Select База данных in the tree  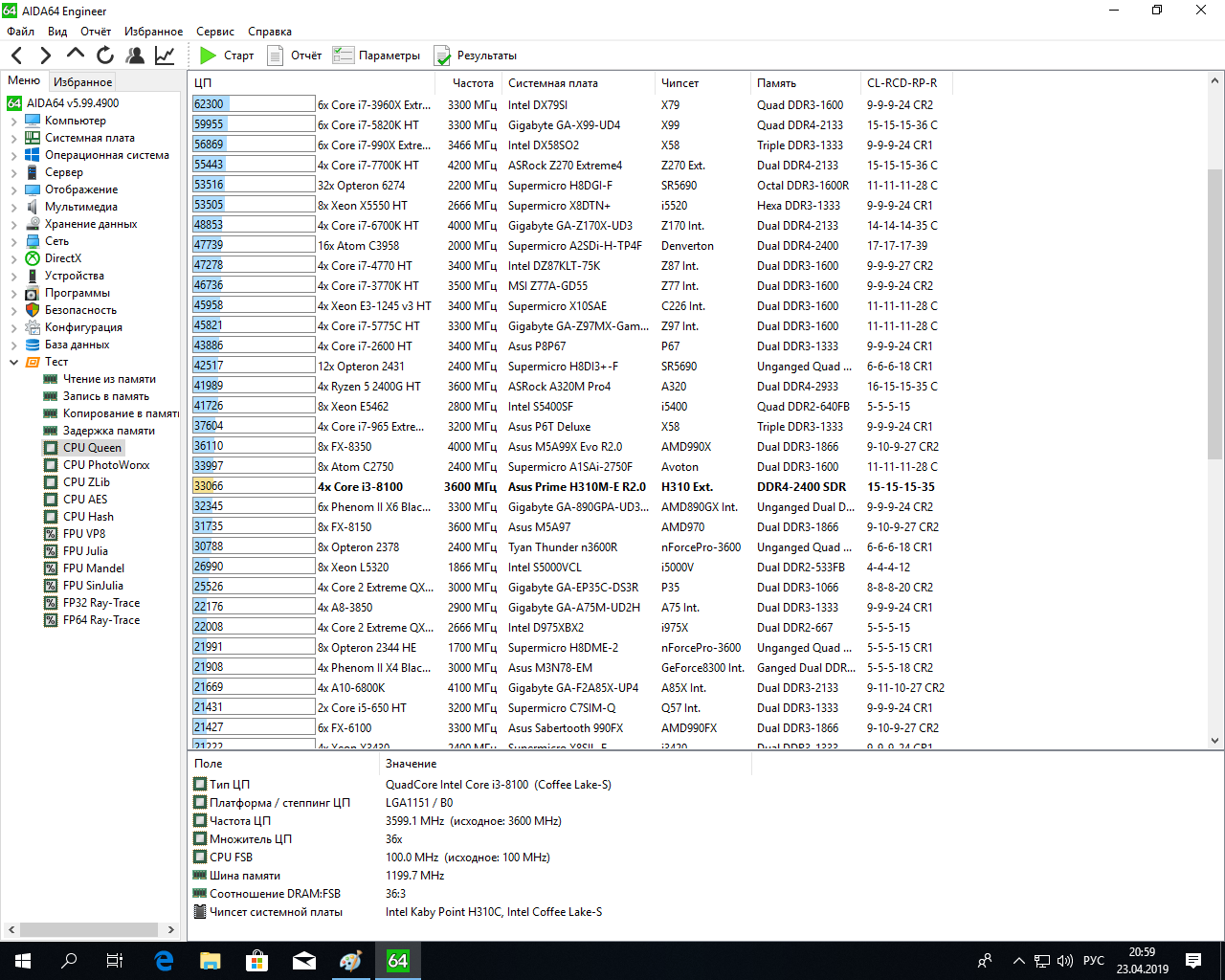(x=77, y=345)
